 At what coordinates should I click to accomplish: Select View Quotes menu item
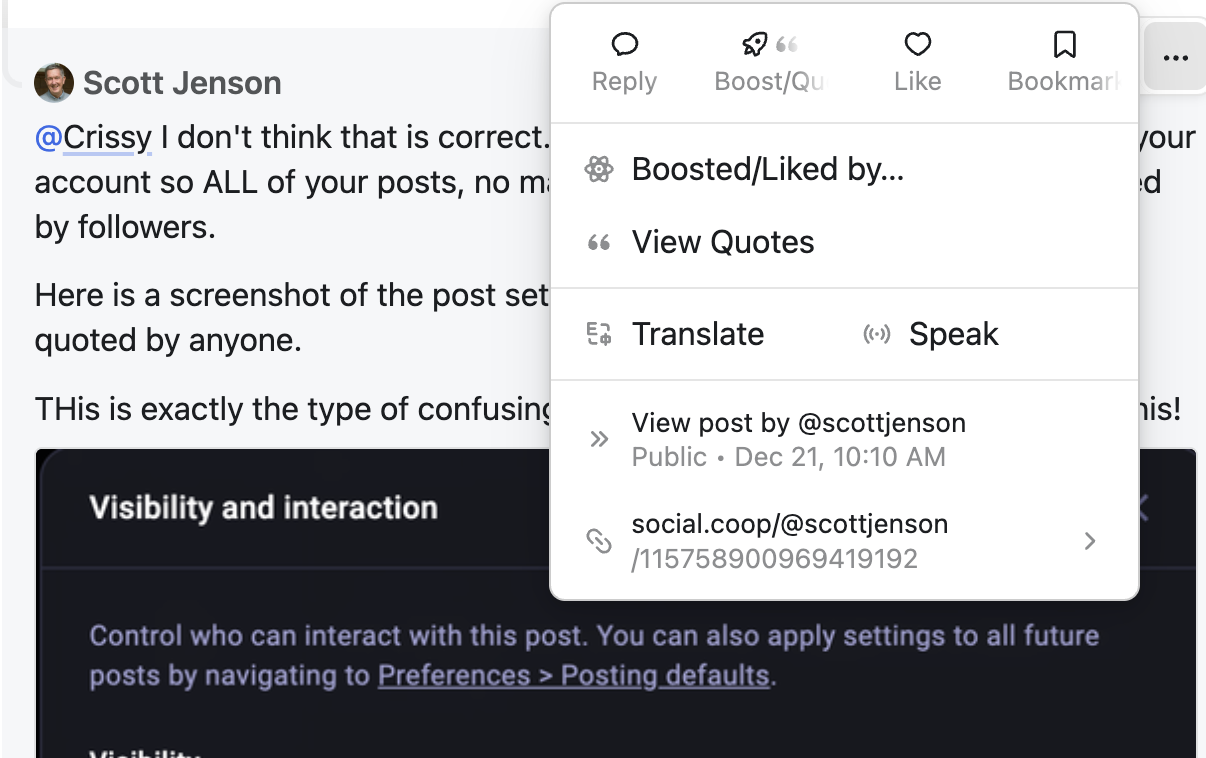723,243
